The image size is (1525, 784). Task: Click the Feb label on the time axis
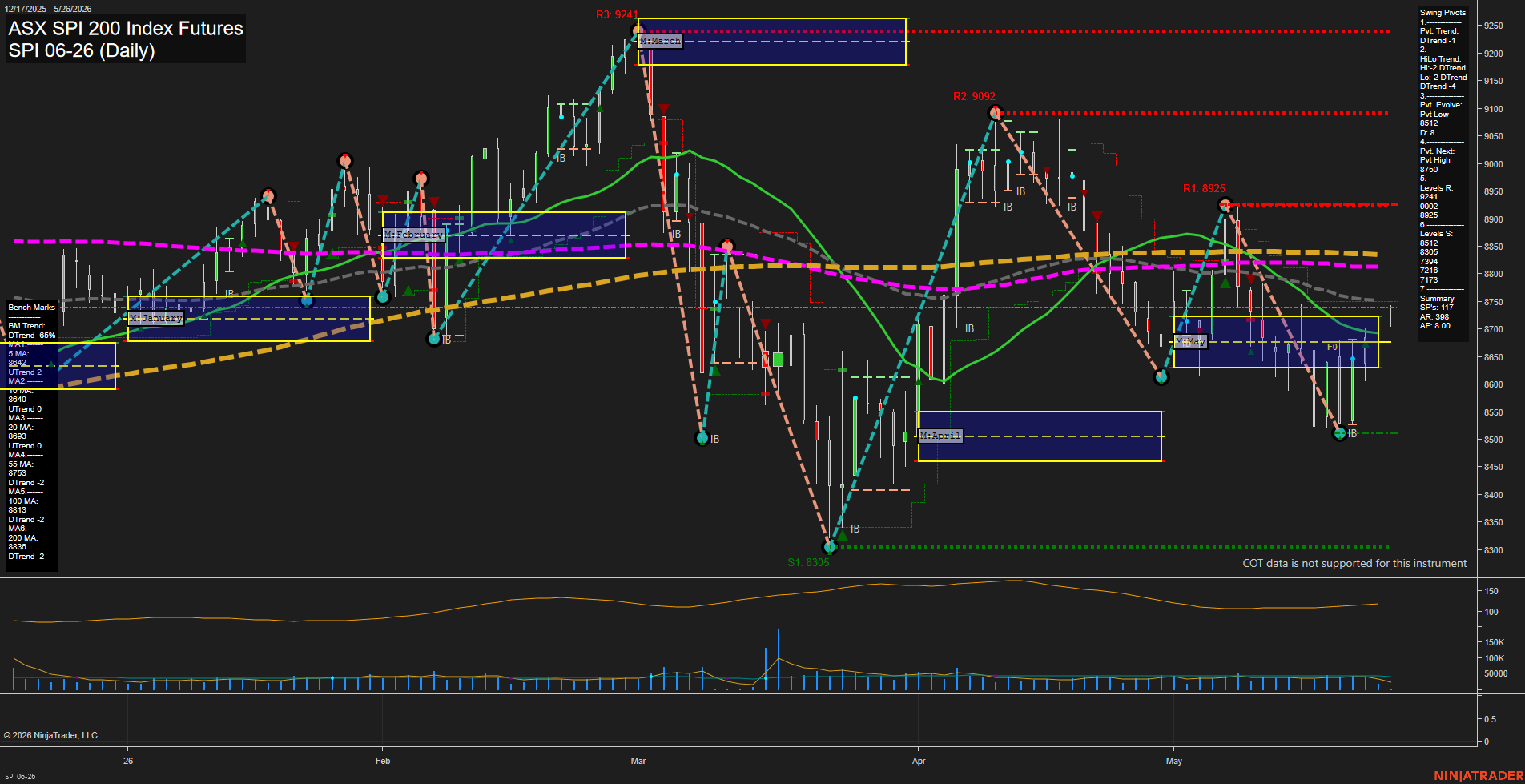383,761
